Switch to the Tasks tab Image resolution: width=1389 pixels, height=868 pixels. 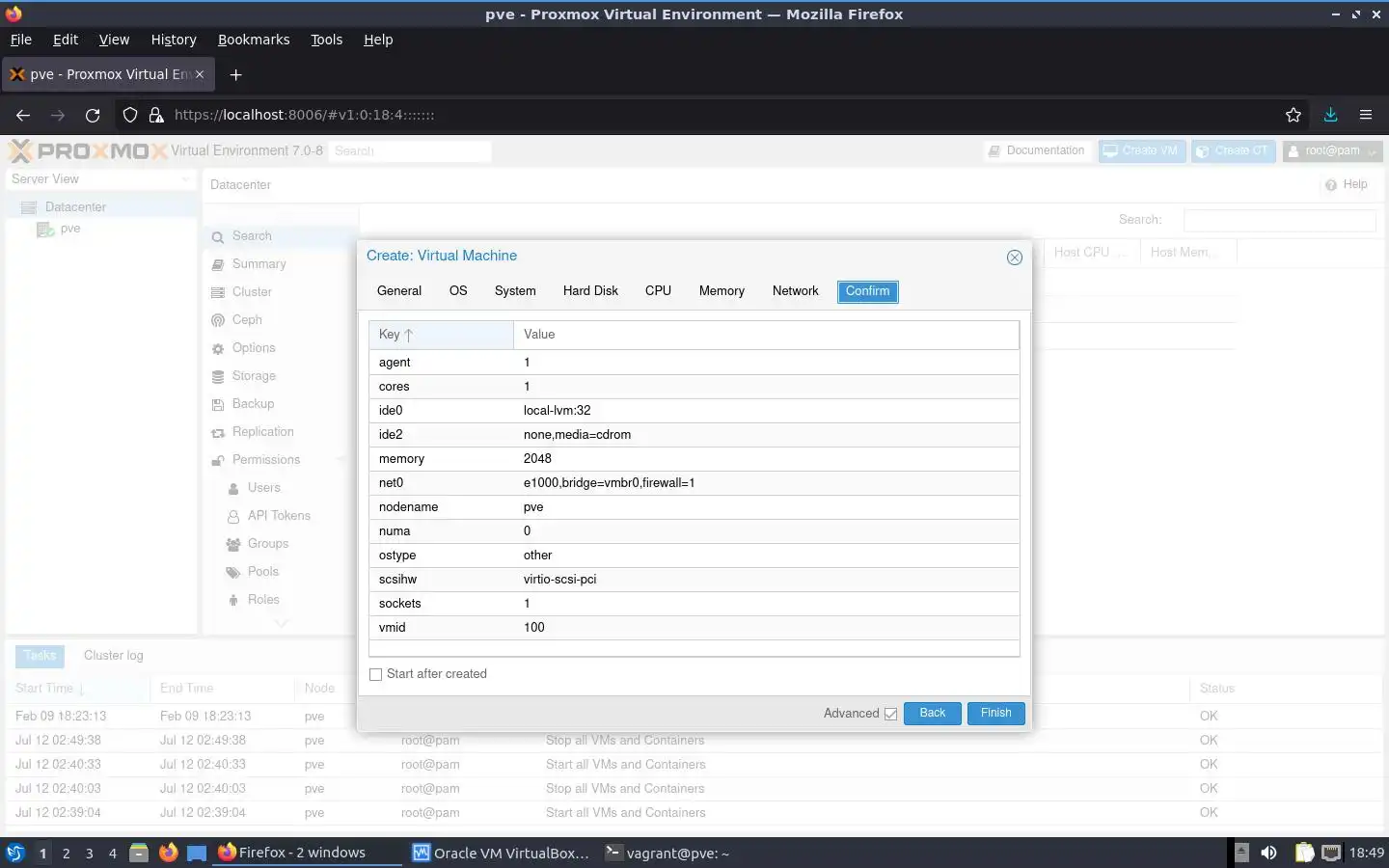click(40, 656)
